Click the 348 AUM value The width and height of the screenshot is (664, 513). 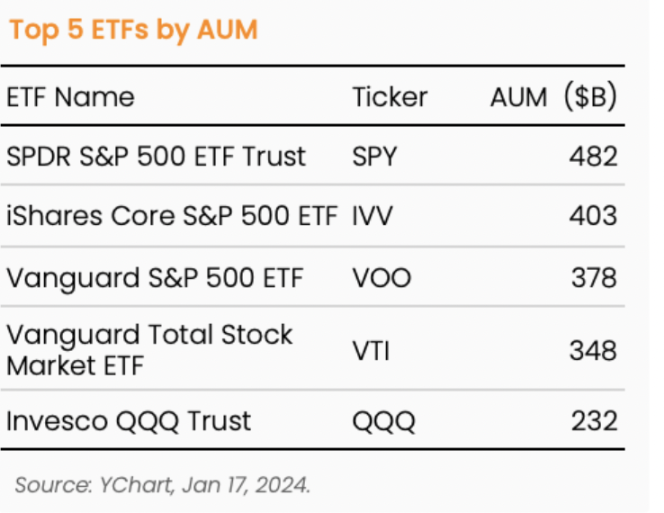(x=593, y=351)
